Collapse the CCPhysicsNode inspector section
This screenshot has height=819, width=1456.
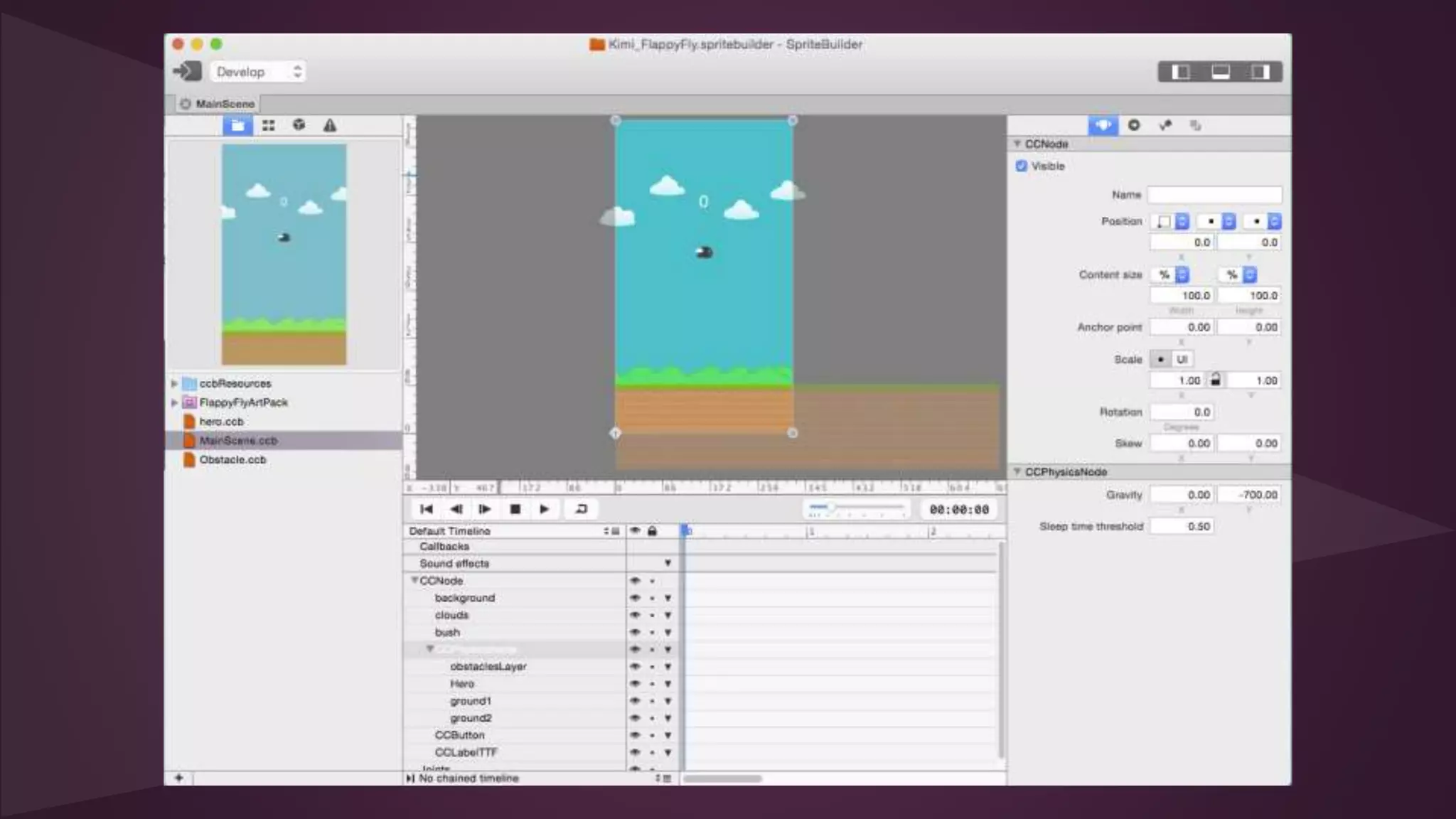click(1017, 471)
